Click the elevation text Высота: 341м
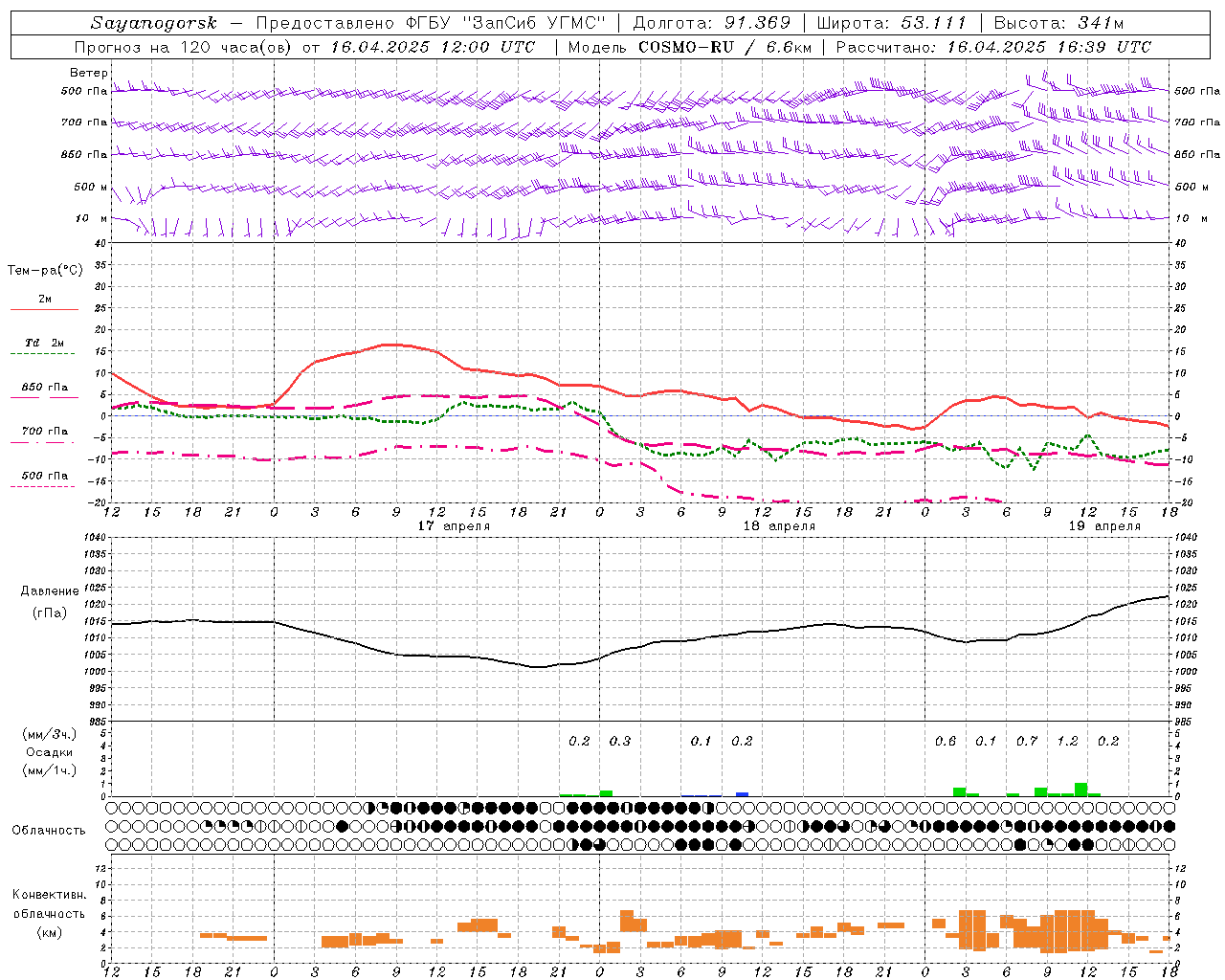The width and height of the screenshot is (1225, 980). (1058, 23)
